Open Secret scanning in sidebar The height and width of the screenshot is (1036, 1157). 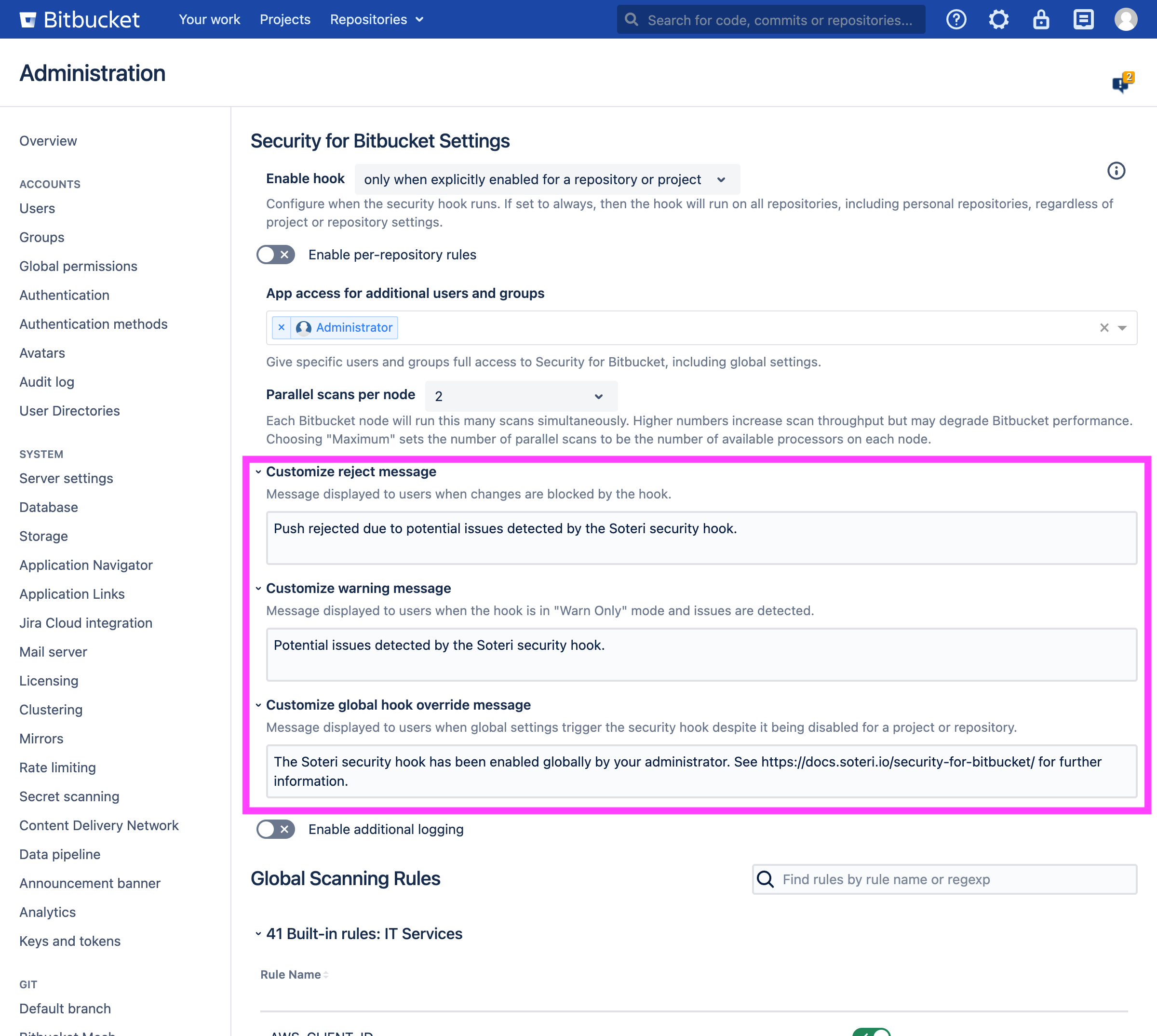tap(69, 796)
